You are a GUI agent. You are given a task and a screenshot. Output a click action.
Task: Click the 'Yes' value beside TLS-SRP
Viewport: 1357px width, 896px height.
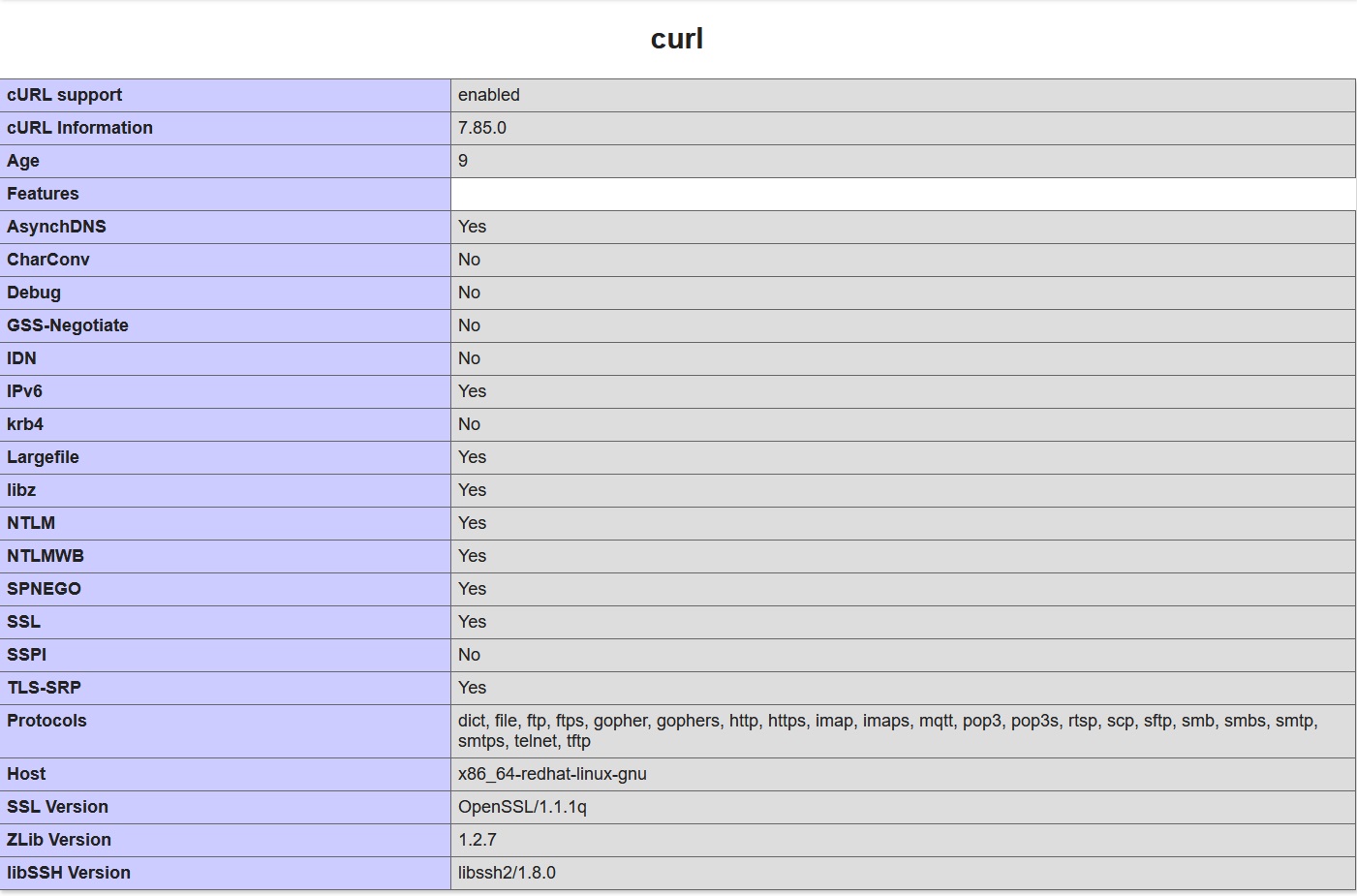point(472,688)
